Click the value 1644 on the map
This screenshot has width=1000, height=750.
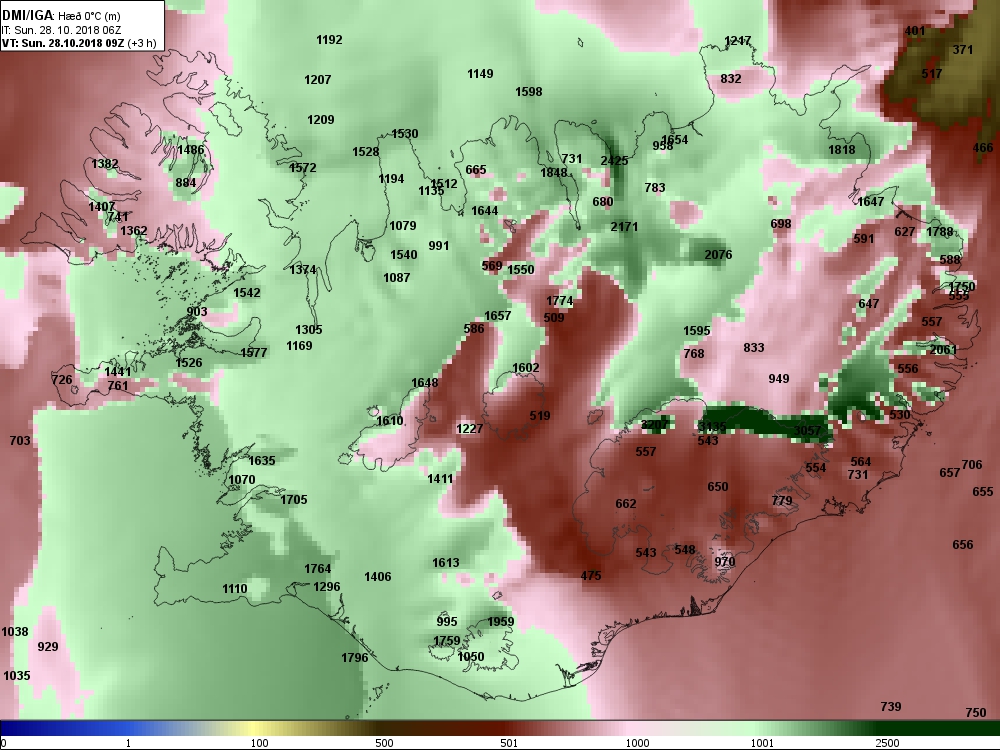point(485,210)
